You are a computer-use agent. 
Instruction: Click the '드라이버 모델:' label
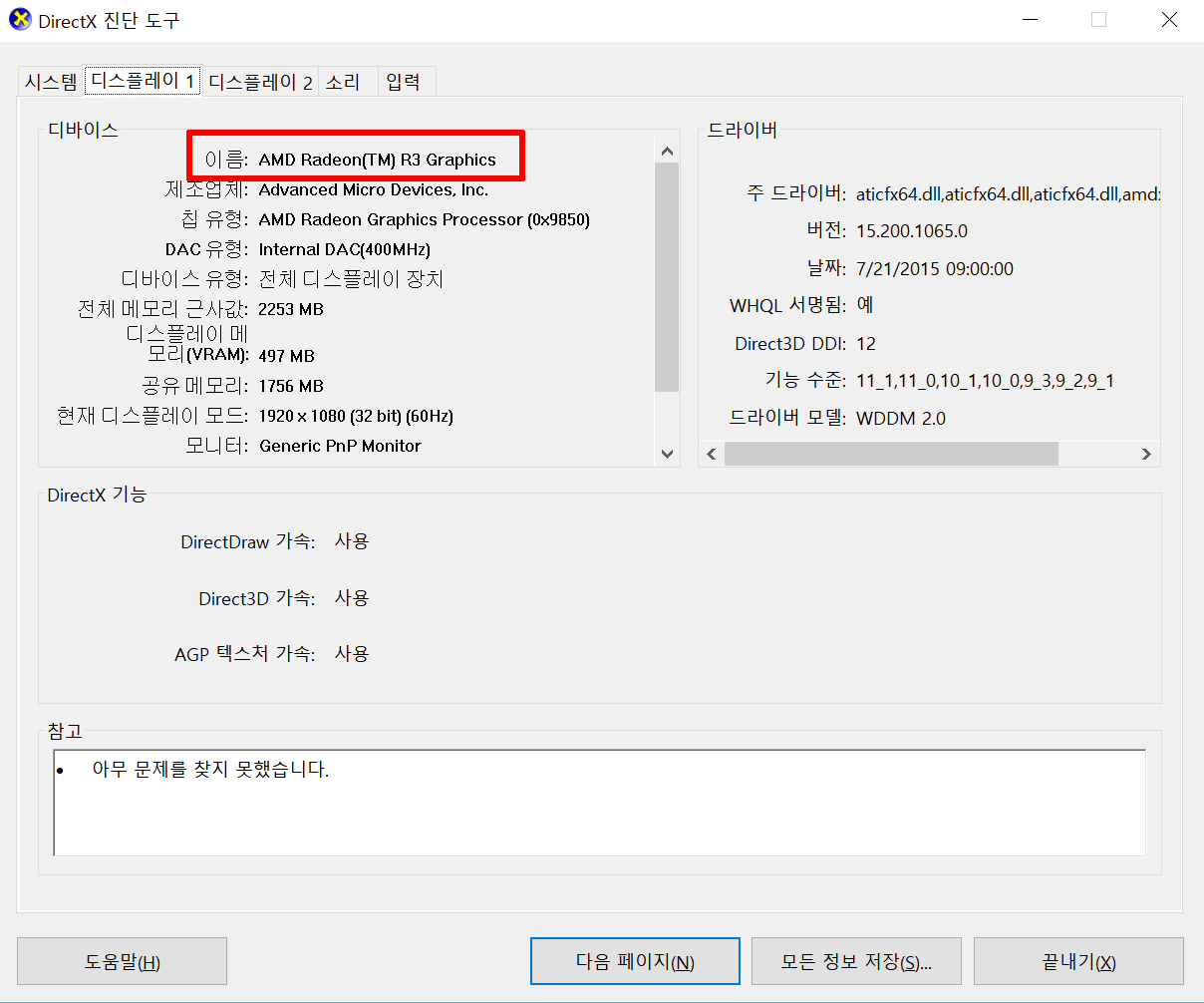787,418
